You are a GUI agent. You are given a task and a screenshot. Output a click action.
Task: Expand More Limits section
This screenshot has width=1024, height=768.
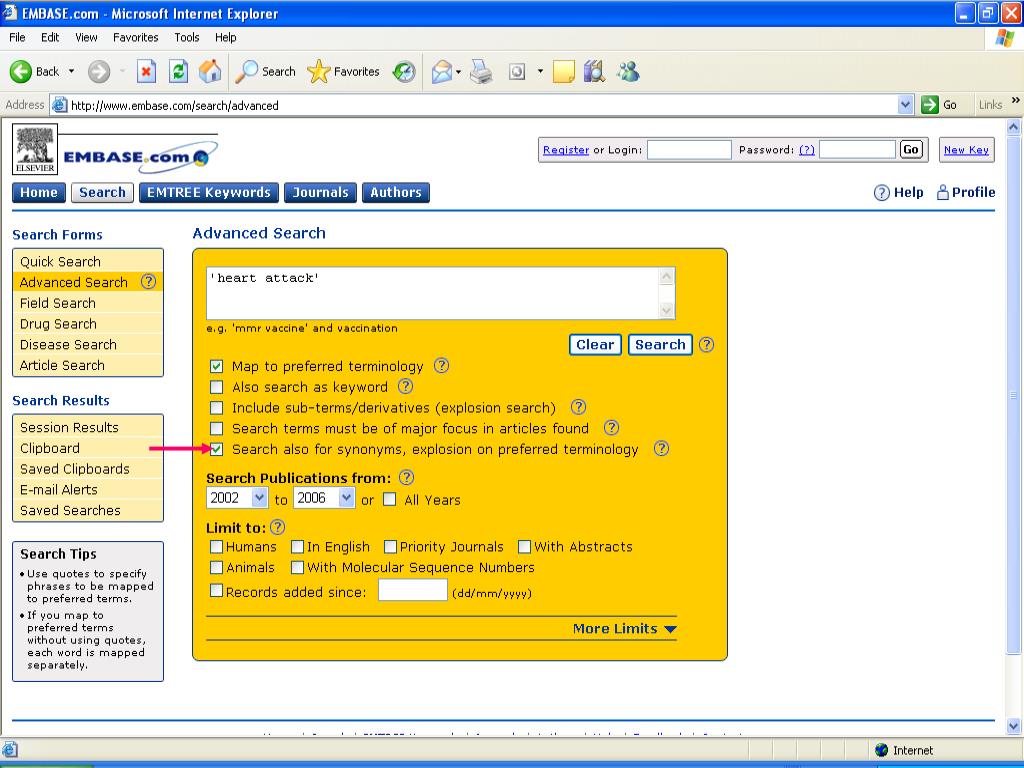pos(624,629)
